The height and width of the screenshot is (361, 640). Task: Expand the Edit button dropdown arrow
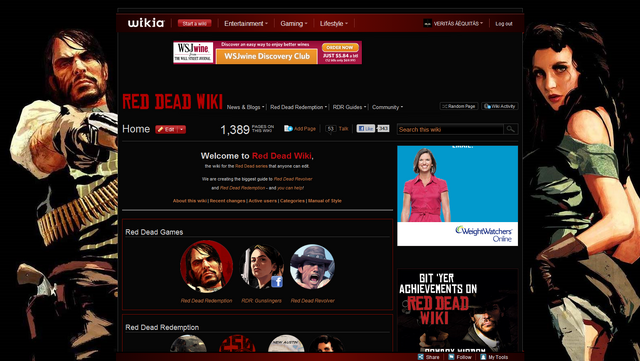click(182, 129)
